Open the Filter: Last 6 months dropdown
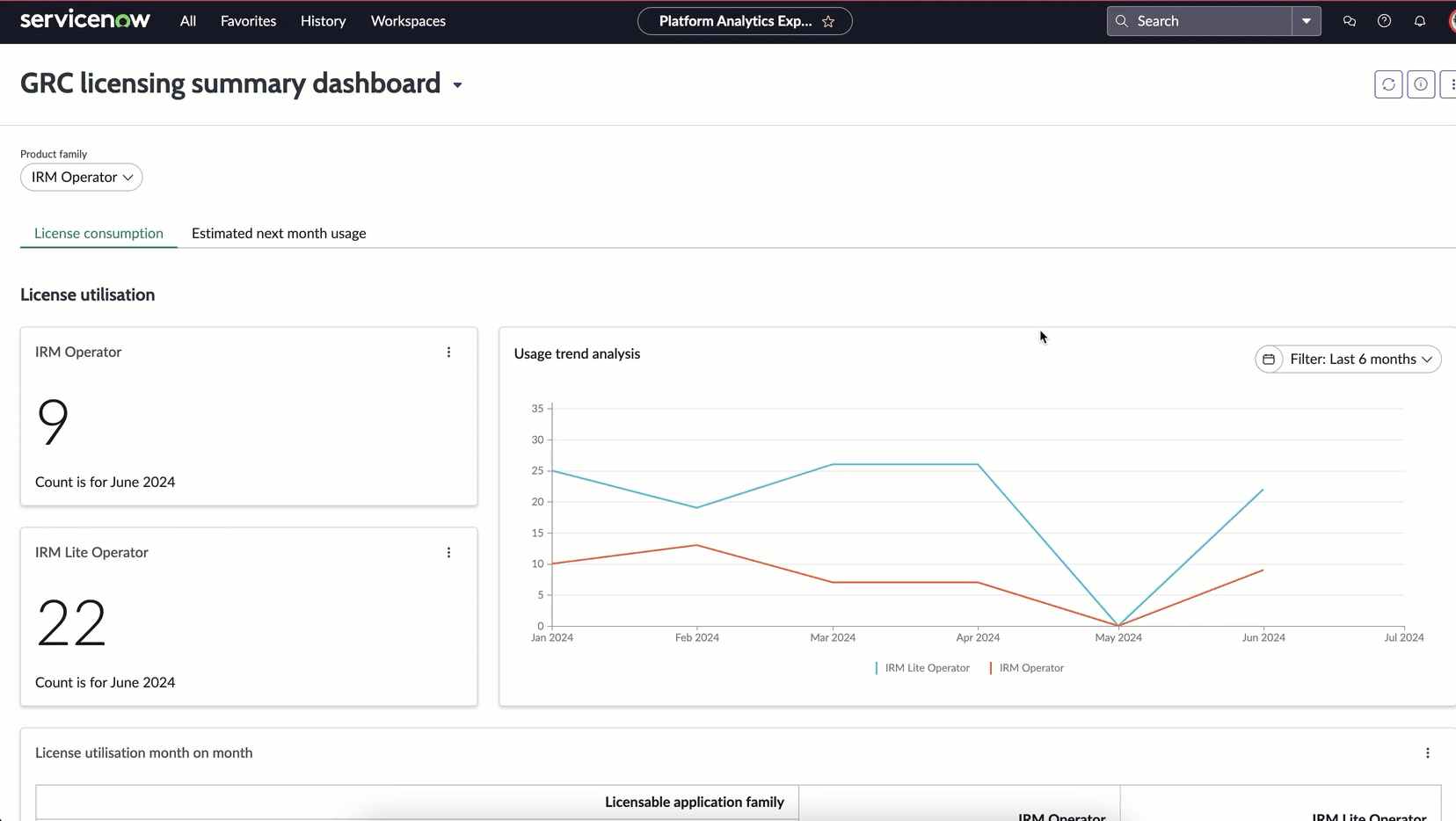 tap(1349, 360)
